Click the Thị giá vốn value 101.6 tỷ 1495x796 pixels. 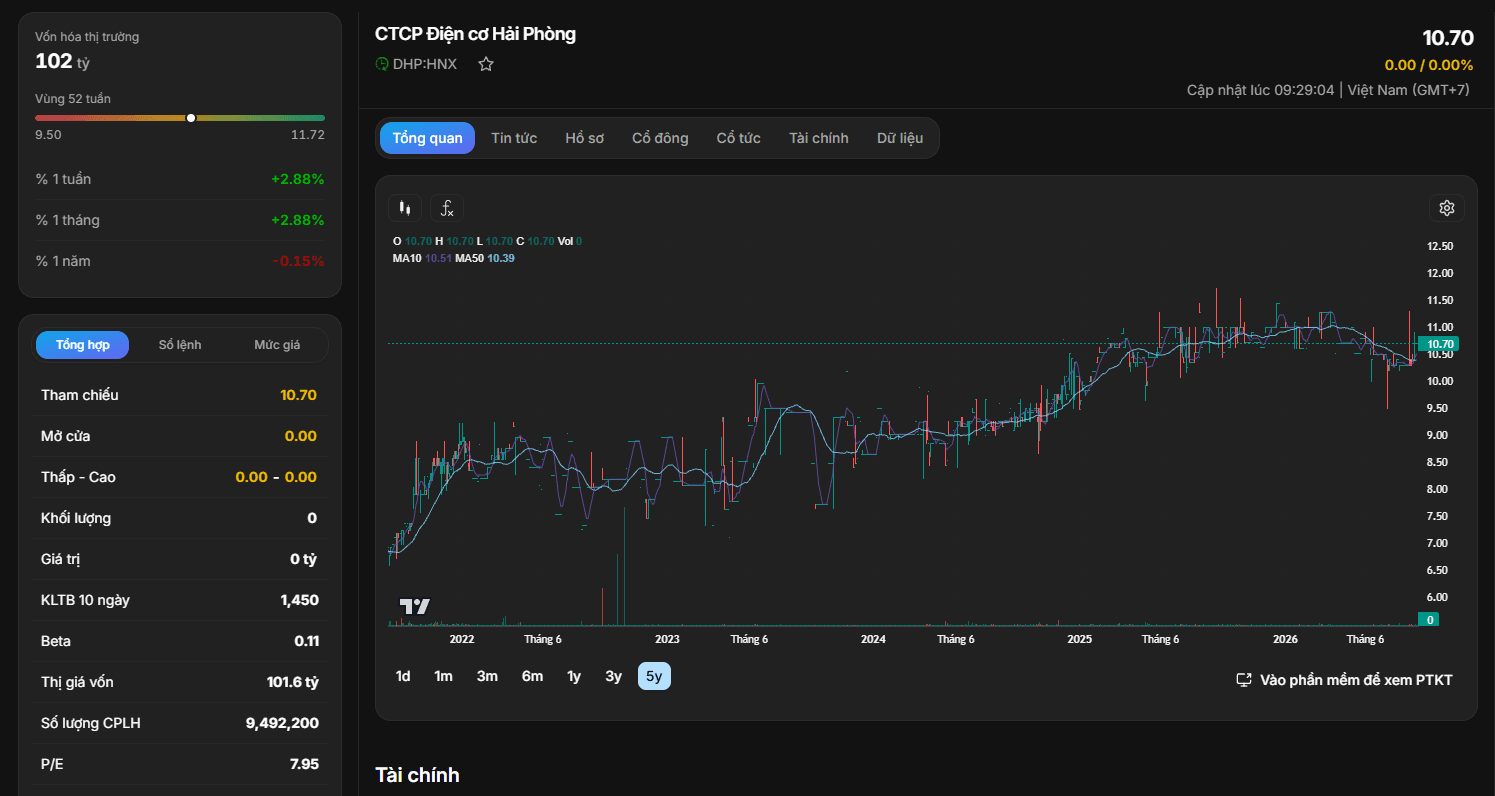tap(292, 682)
